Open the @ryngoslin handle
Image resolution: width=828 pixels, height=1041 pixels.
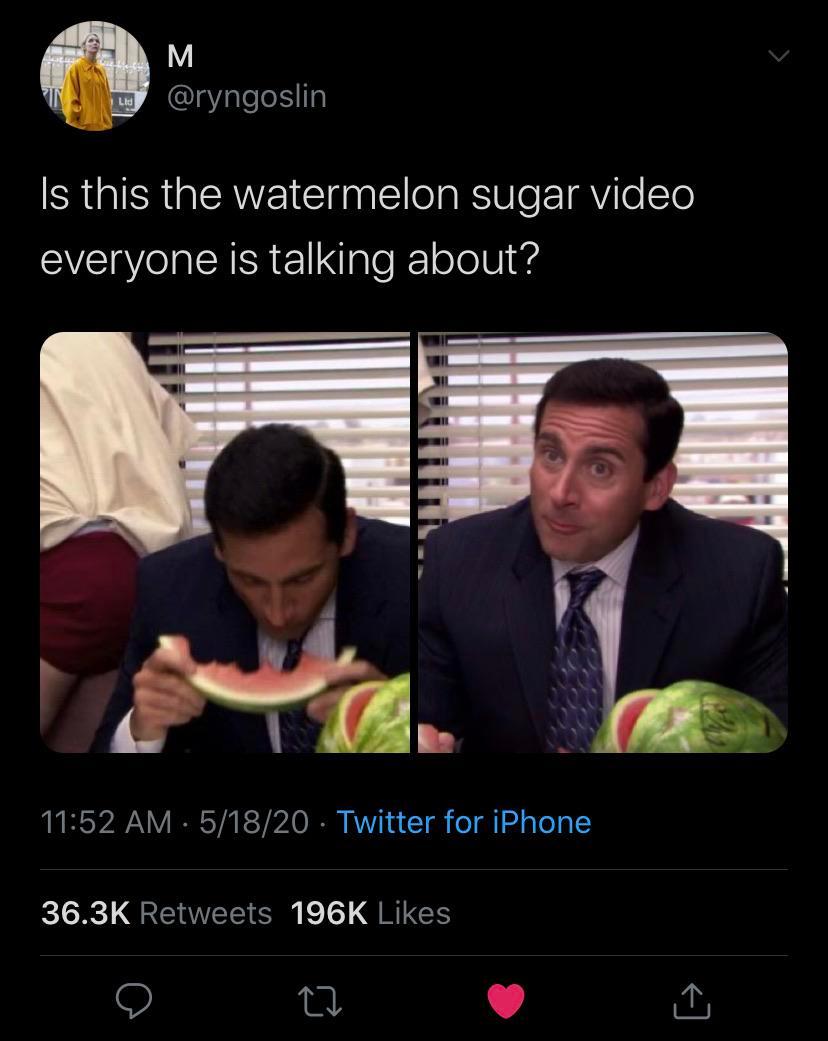pyautogui.click(x=244, y=97)
